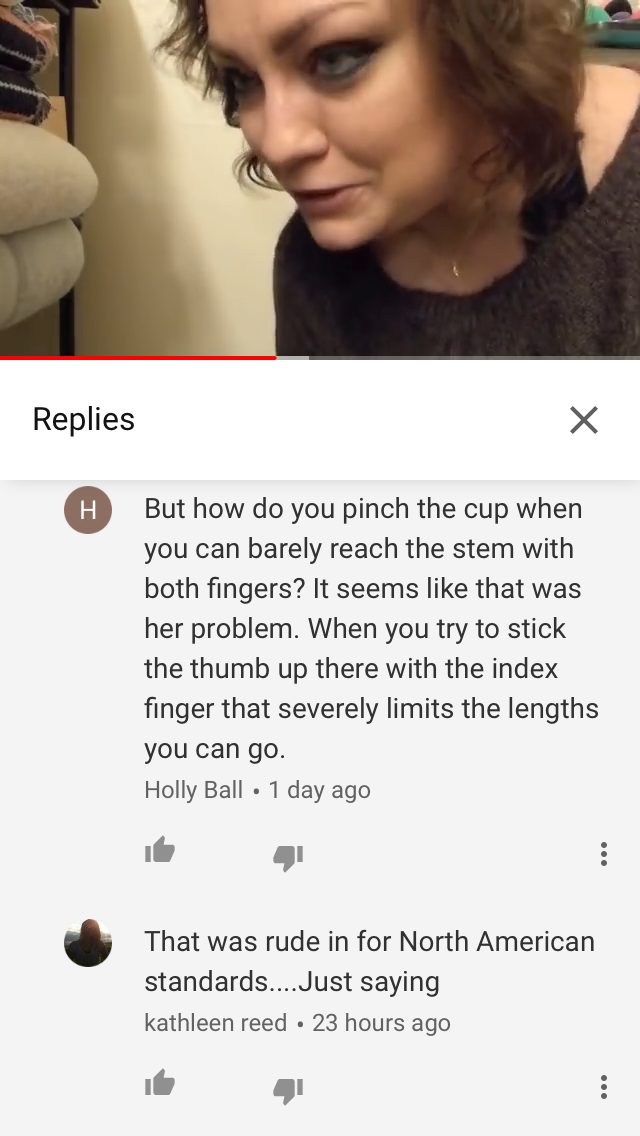Image resolution: width=640 pixels, height=1136 pixels.
Task: Tap the '1 day ago' timestamp
Action: pyautogui.click(x=319, y=790)
